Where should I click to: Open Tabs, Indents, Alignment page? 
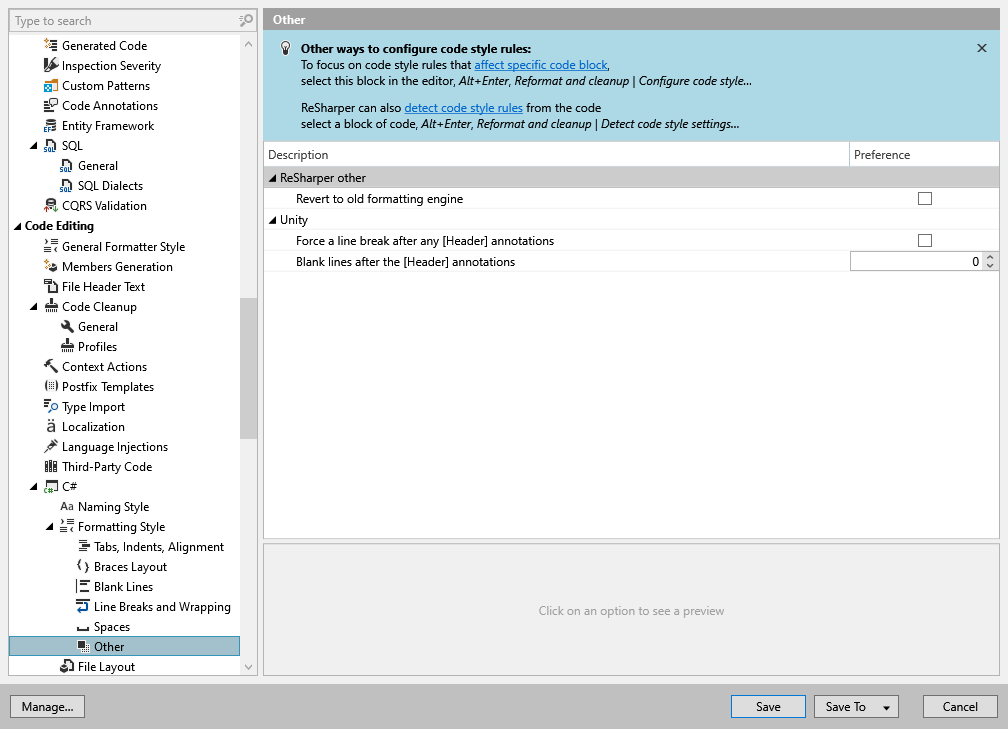point(159,546)
